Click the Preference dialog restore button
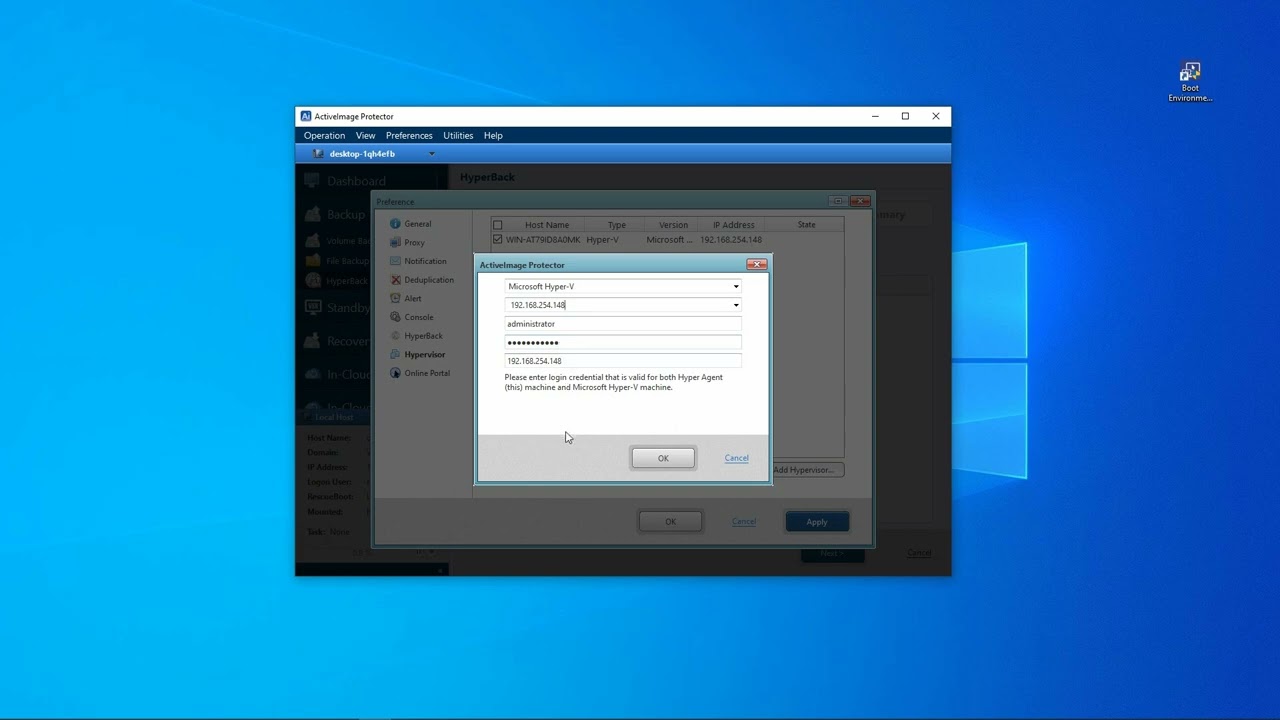This screenshot has width=1280, height=720. (839, 201)
